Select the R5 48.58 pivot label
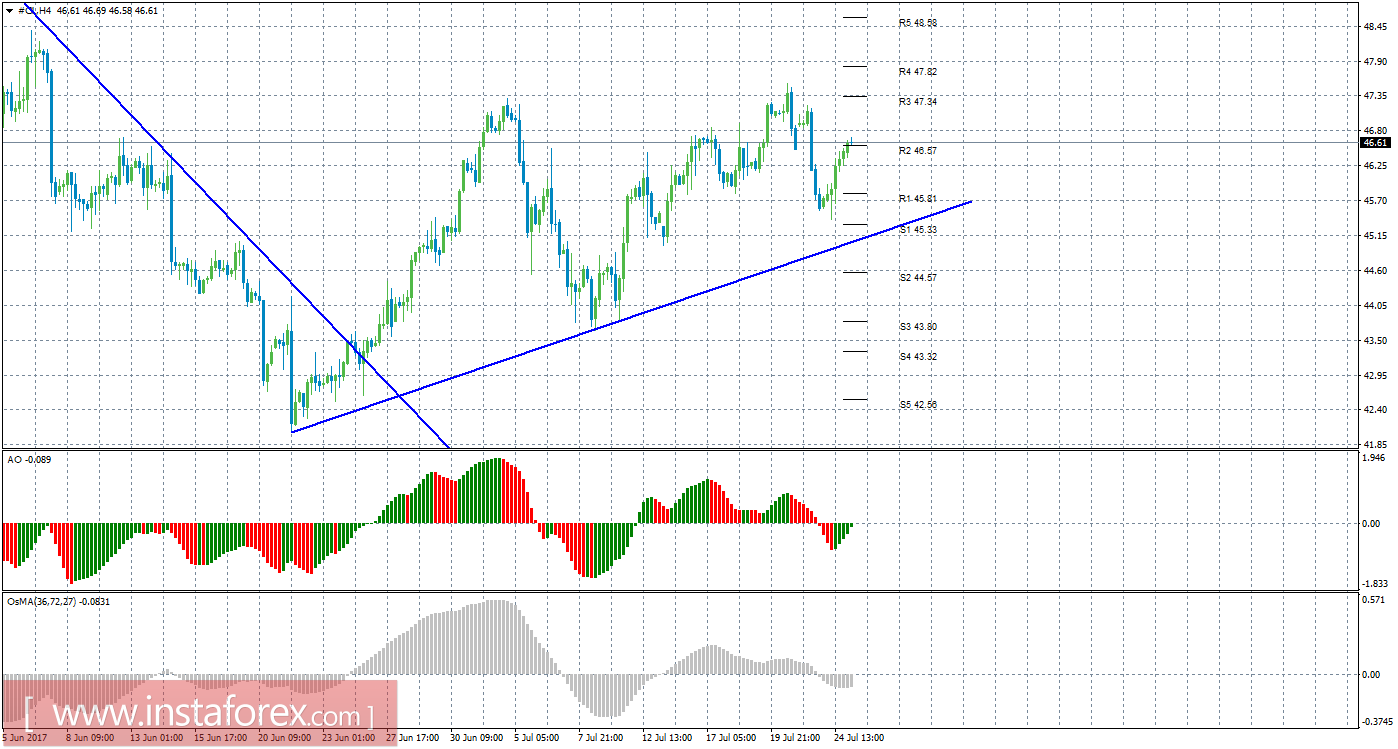The image size is (1398, 749). [917, 23]
